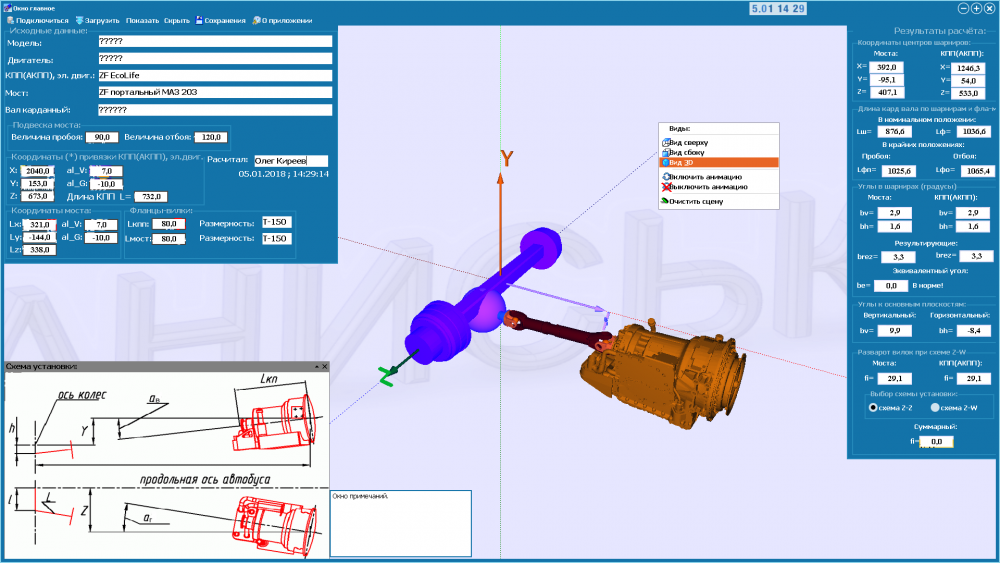
Task: Click the КПП Z coordinate field 673,0
Action: tap(38, 196)
